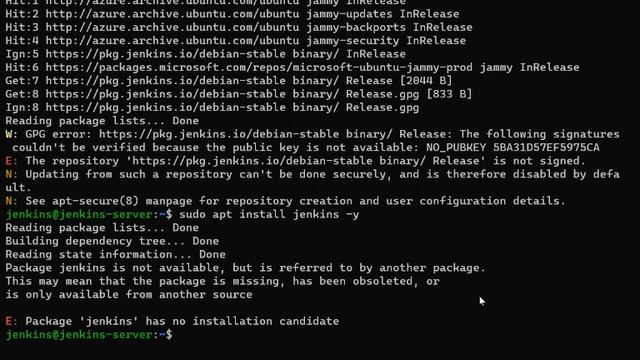Click the 'has no installation candidate' error line
The height and width of the screenshot is (360, 640).
(172, 321)
